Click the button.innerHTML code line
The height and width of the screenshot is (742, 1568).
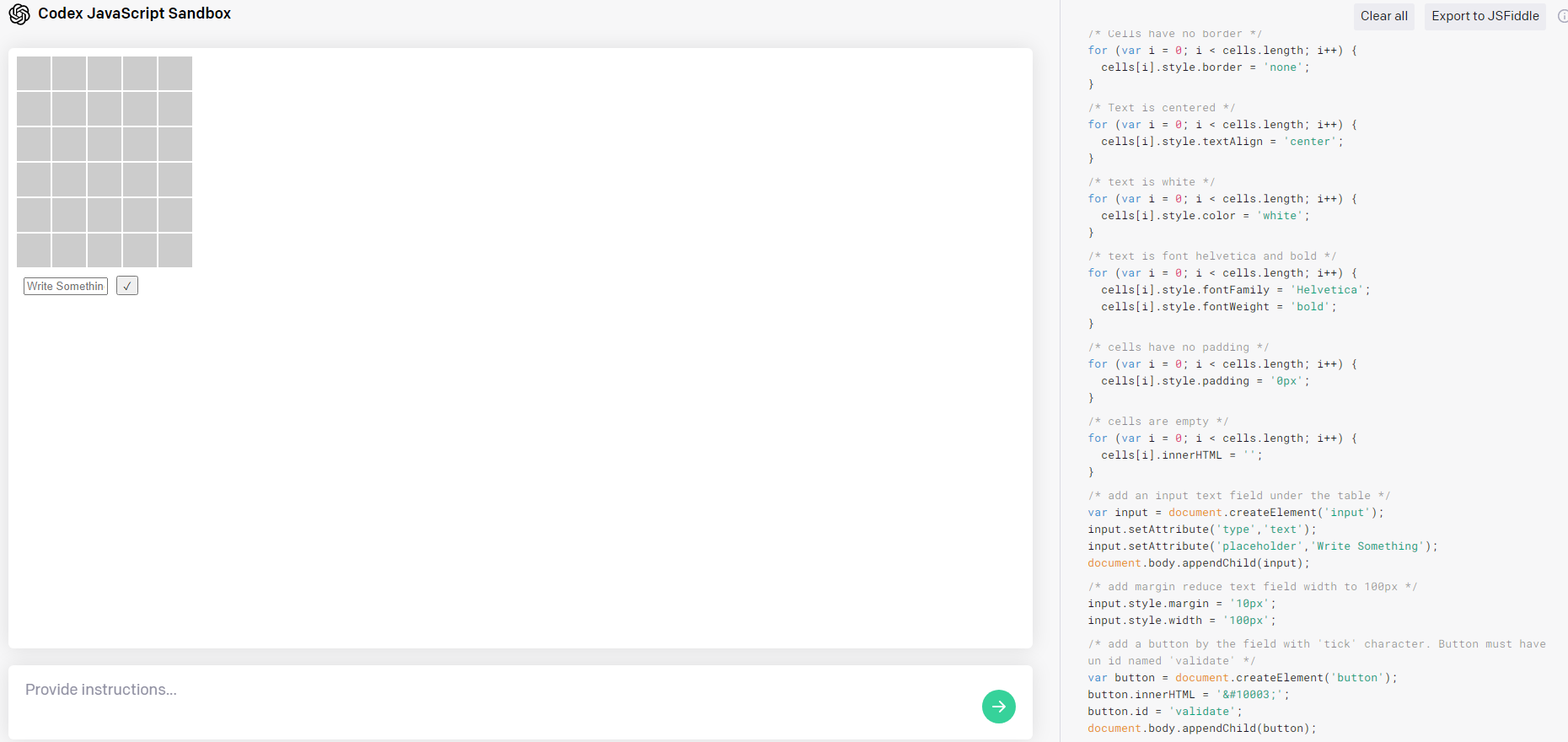coord(1189,695)
